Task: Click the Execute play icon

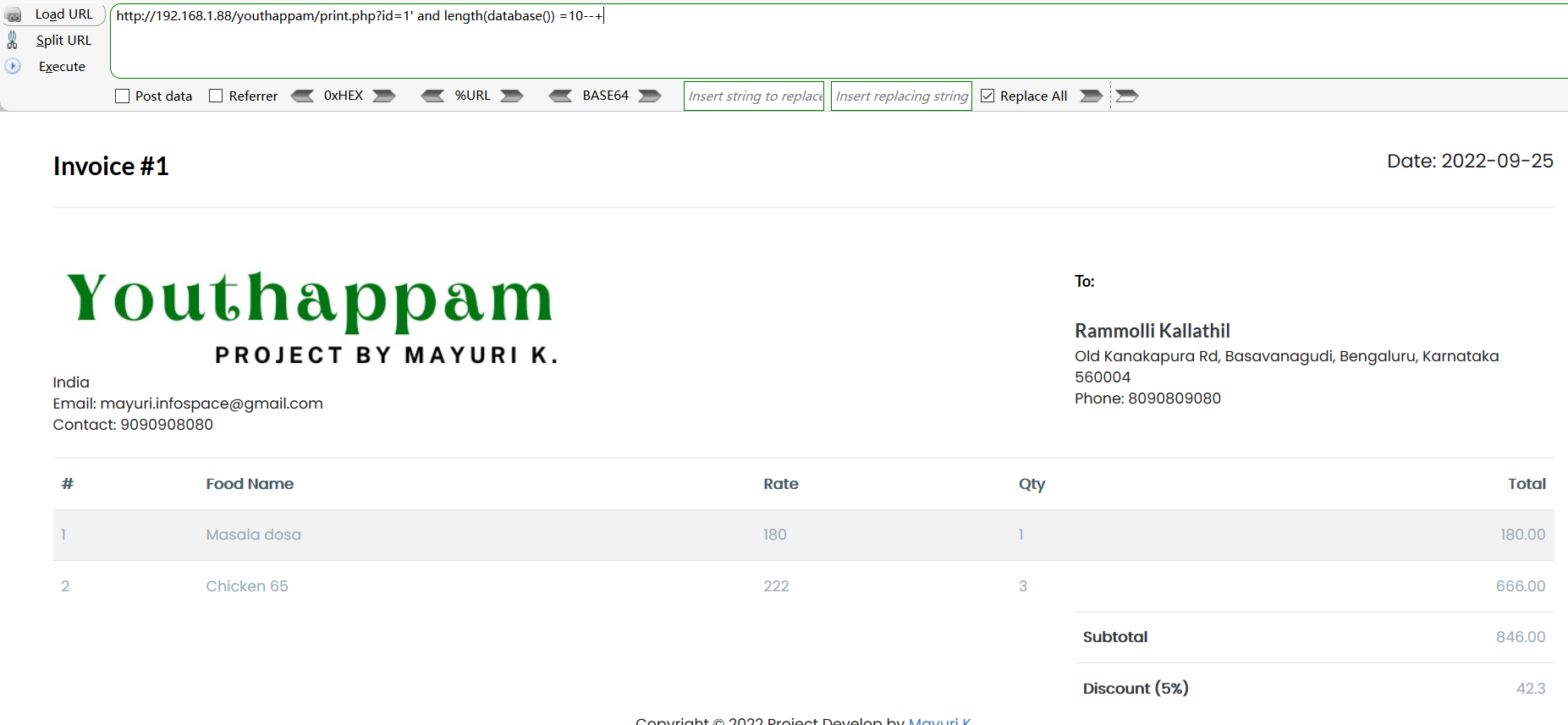Action: 13,66
